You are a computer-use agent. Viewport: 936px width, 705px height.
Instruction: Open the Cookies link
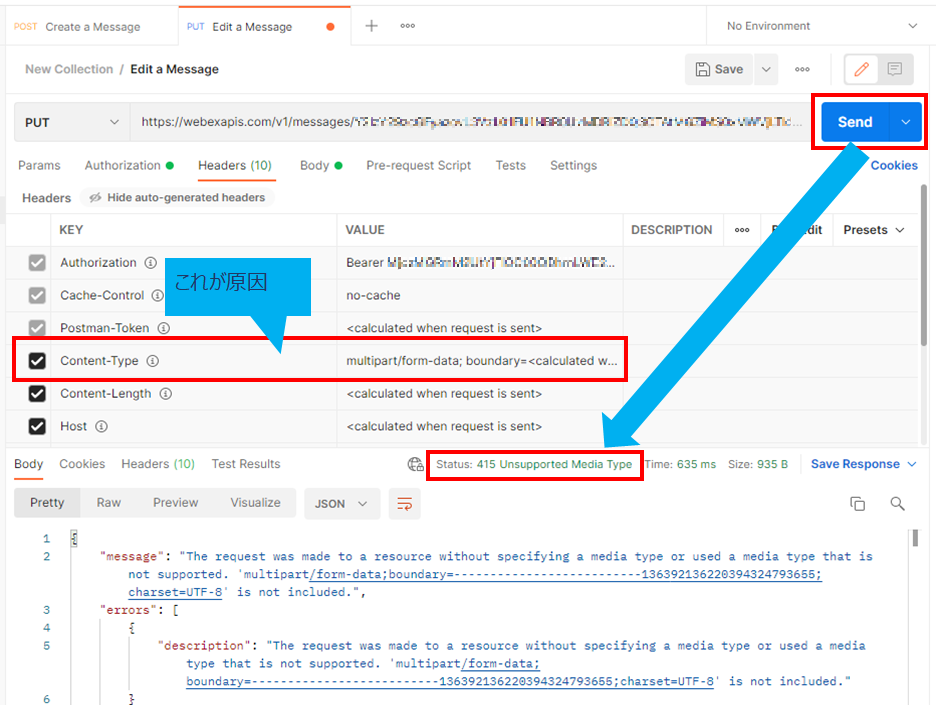(893, 166)
